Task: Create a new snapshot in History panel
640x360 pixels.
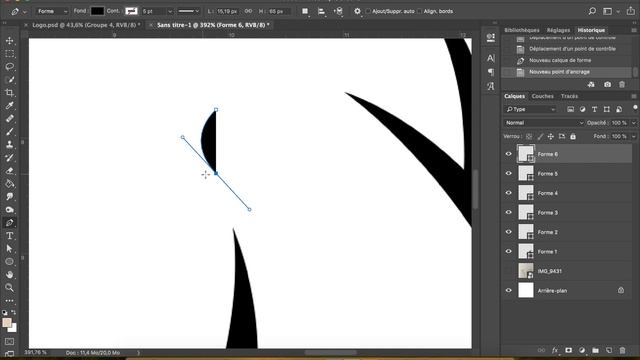Action: pos(607,84)
